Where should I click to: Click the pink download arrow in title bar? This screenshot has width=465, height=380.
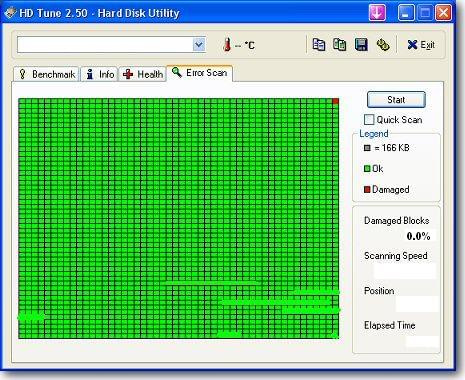coord(377,13)
